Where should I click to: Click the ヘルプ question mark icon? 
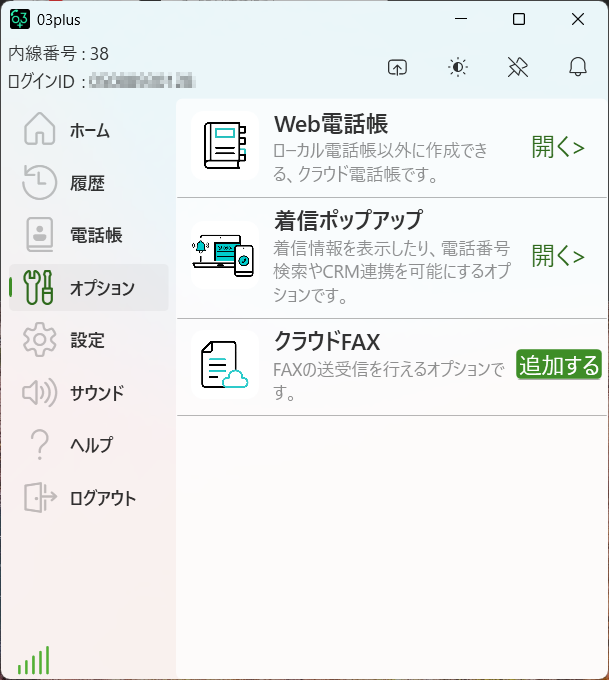click(40, 445)
